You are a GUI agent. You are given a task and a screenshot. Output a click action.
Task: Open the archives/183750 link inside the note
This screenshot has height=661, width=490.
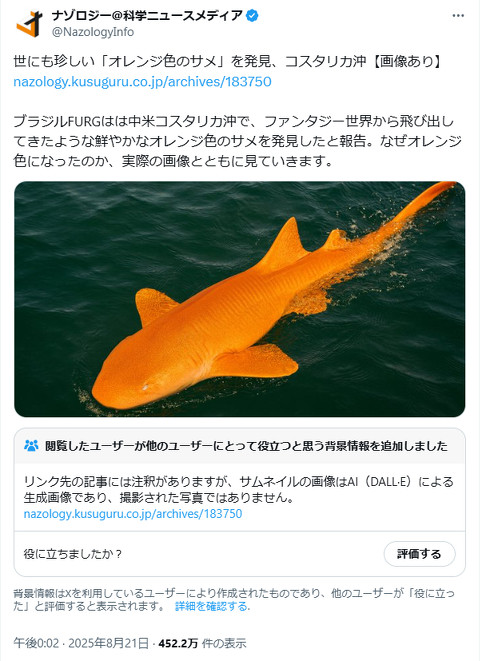[133, 514]
